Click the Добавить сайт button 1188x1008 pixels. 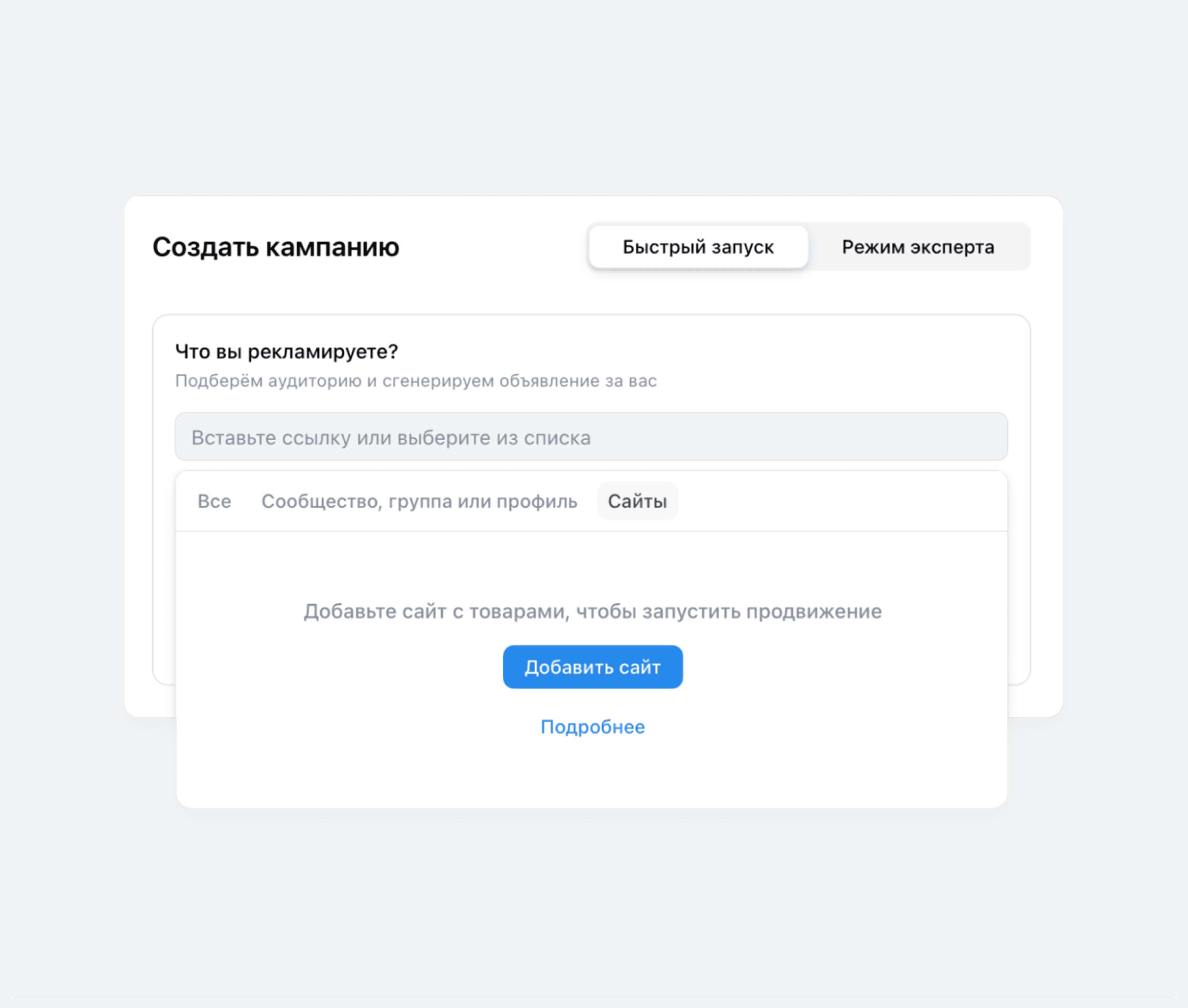tap(592, 666)
